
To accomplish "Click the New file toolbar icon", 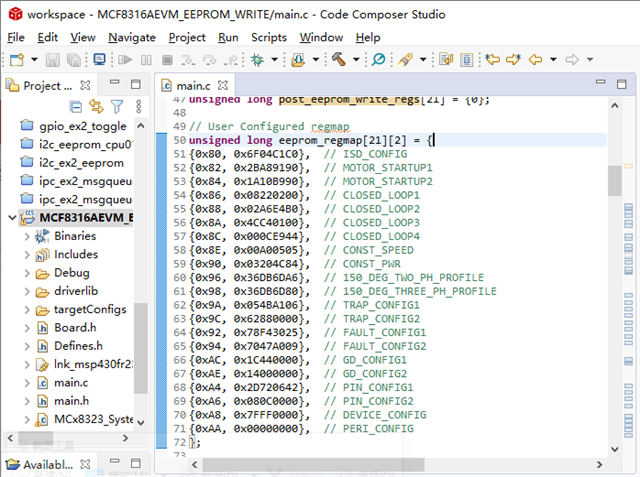I will [x=17, y=60].
